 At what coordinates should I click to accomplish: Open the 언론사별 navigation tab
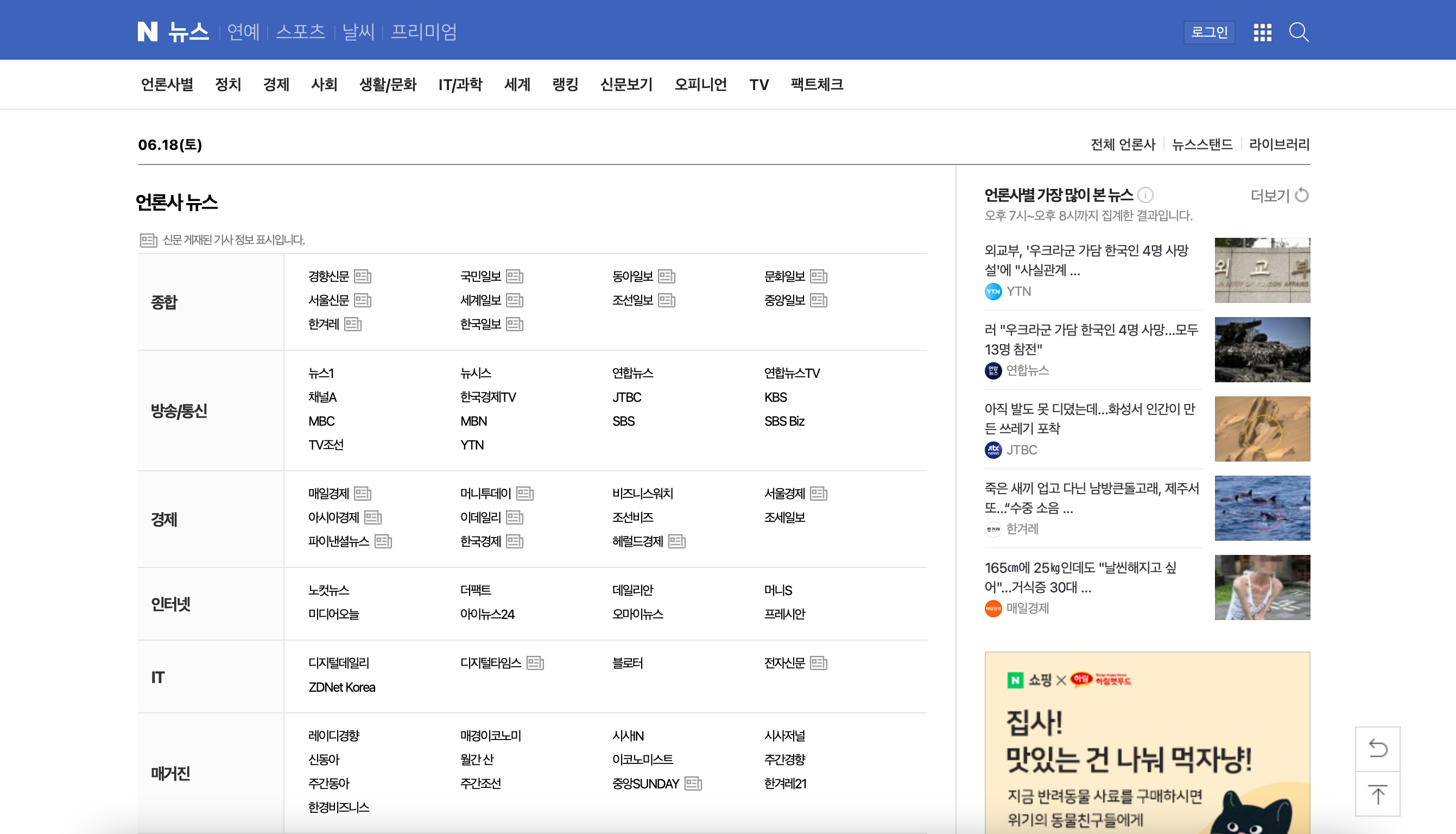pos(167,85)
